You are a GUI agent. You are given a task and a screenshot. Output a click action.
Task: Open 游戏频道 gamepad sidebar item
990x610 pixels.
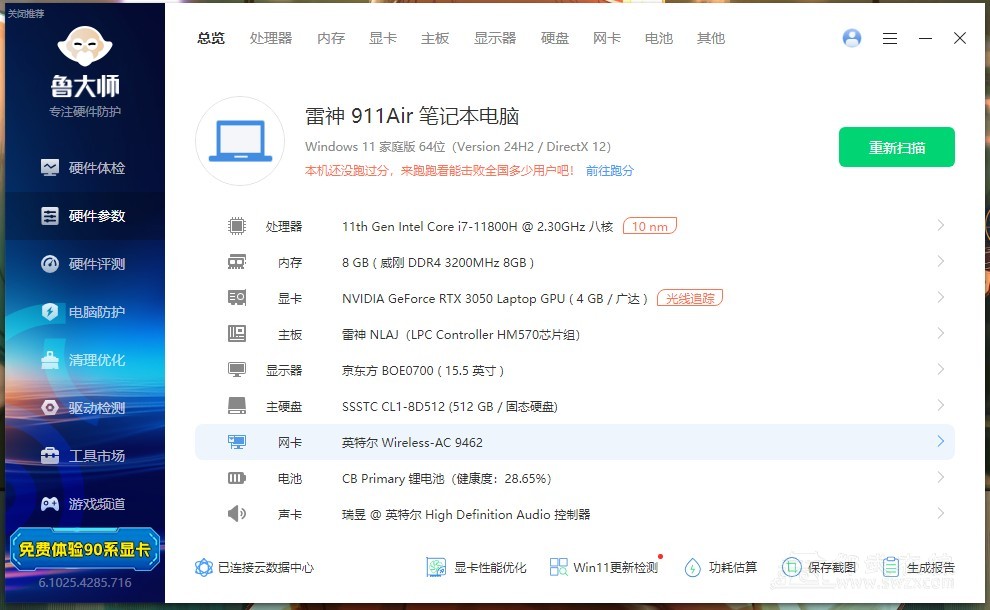(84, 504)
